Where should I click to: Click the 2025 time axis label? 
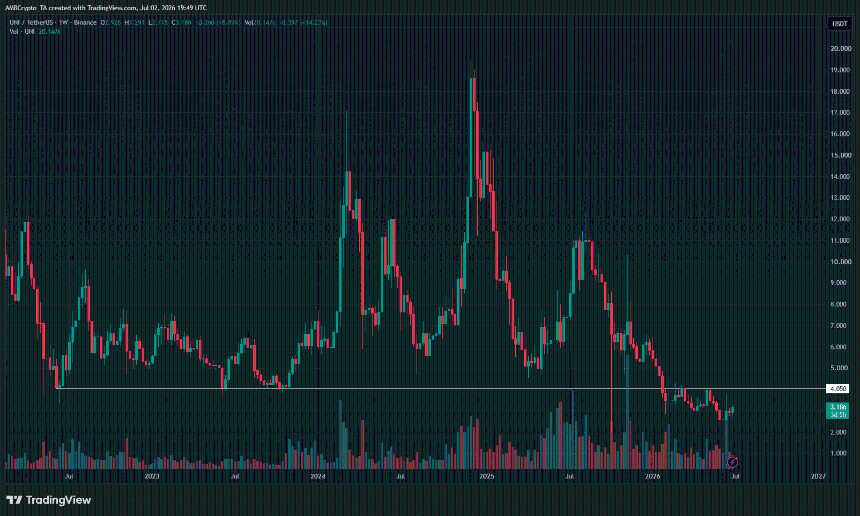pyautogui.click(x=486, y=477)
